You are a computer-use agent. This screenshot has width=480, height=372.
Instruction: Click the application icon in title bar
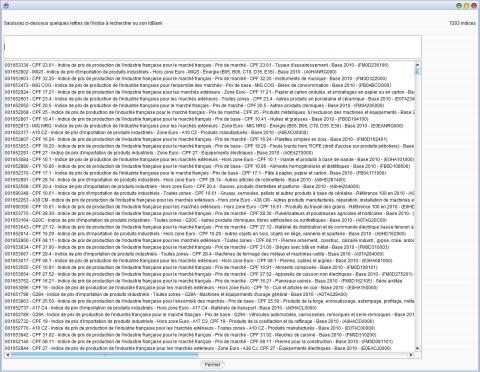pyautogui.click(x=5, y=5)
